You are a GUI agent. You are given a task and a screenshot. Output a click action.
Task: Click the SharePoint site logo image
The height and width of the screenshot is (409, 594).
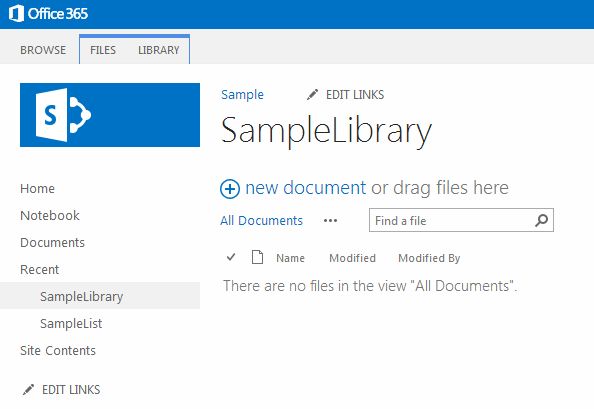(110, 115)
